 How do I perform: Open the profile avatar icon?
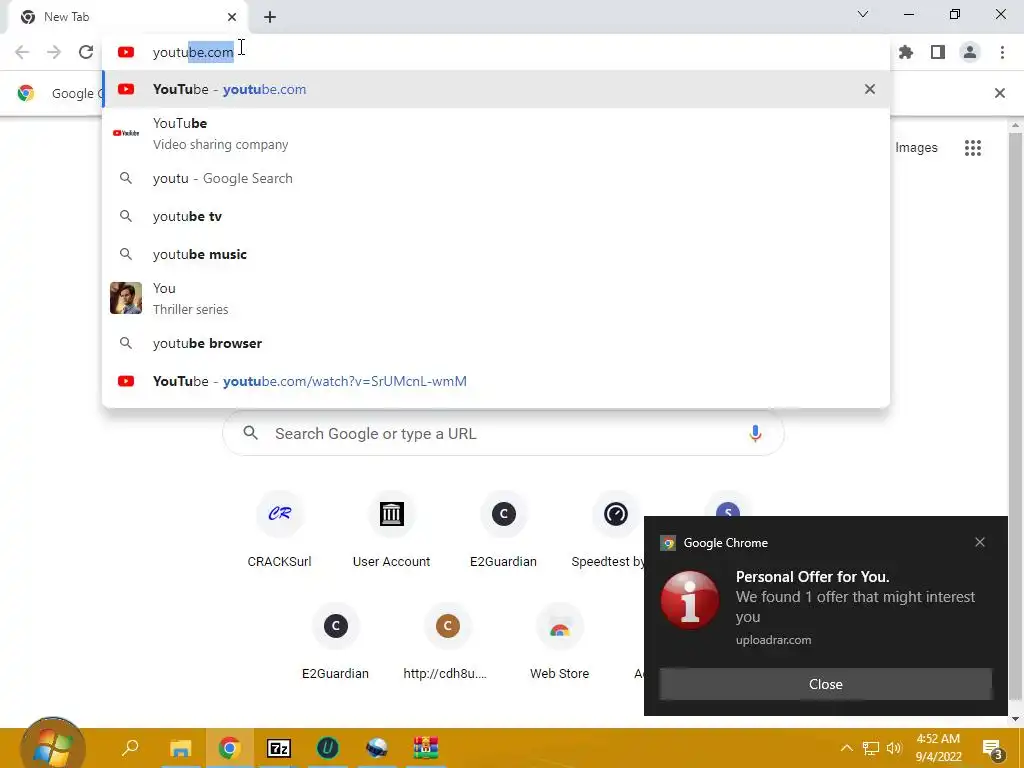pyautogui.click(x=970, y=52)
